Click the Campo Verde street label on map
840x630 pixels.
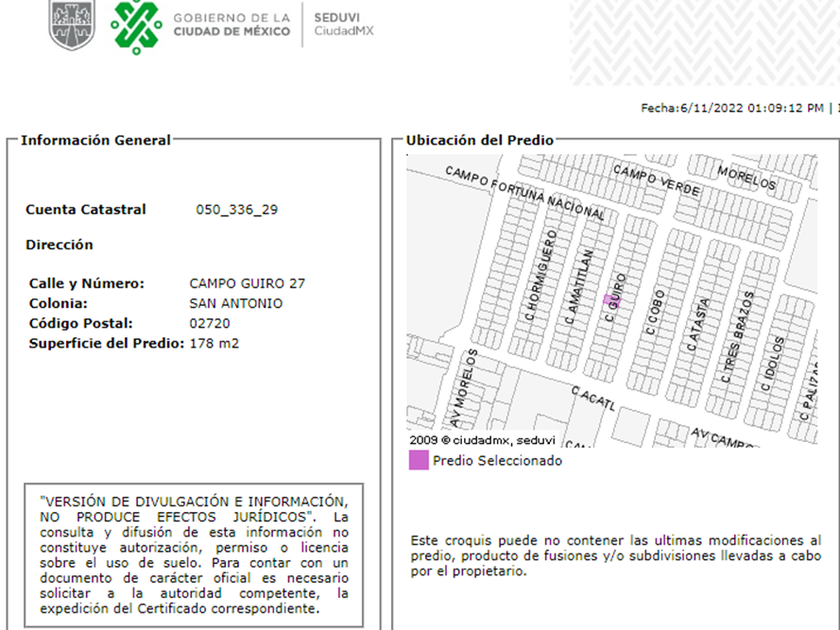tap(657, 181)
